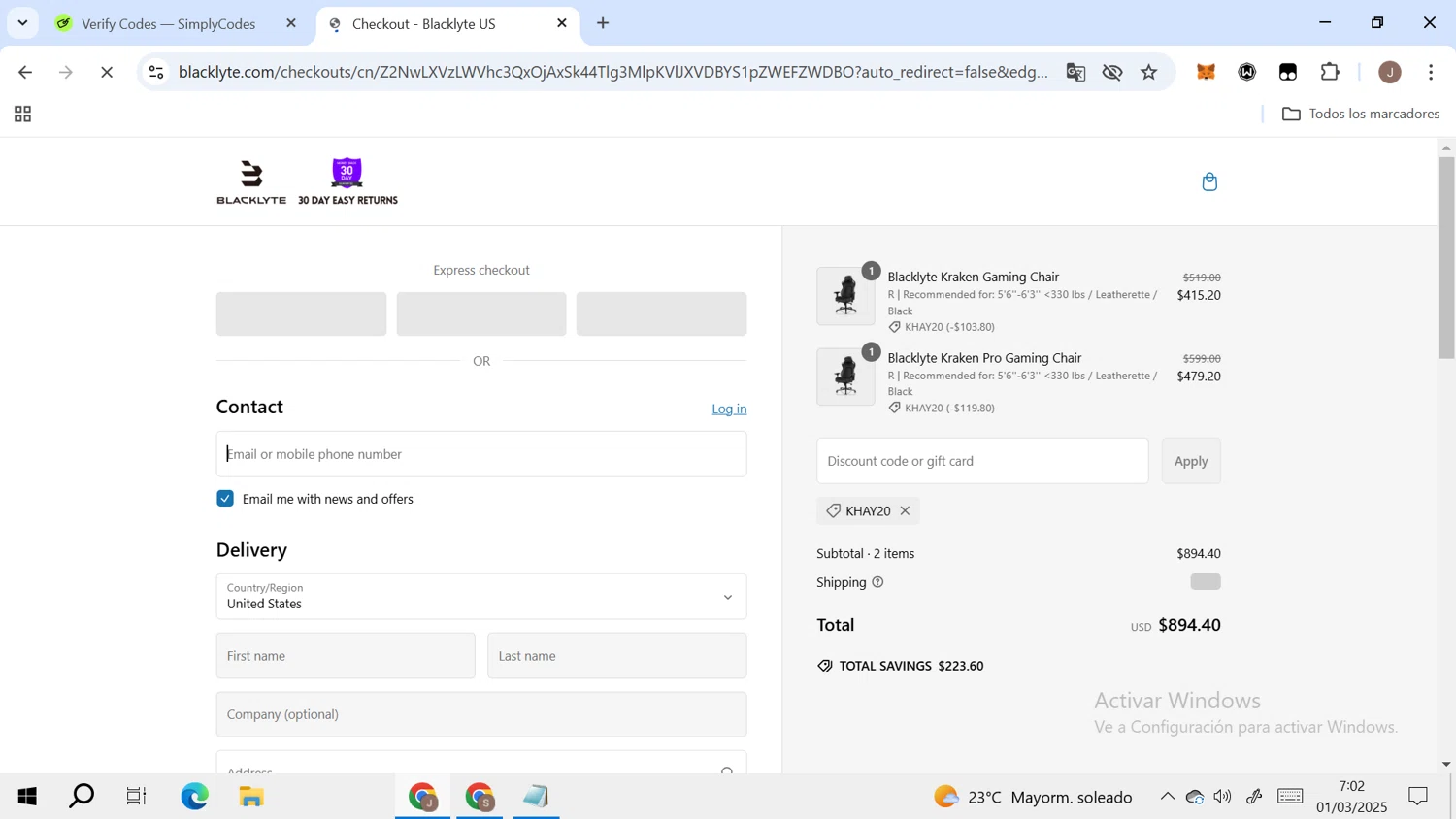The image size is (1456, 819).
Task: Open the shopping bag cart icon
Action: (1209, 181)
